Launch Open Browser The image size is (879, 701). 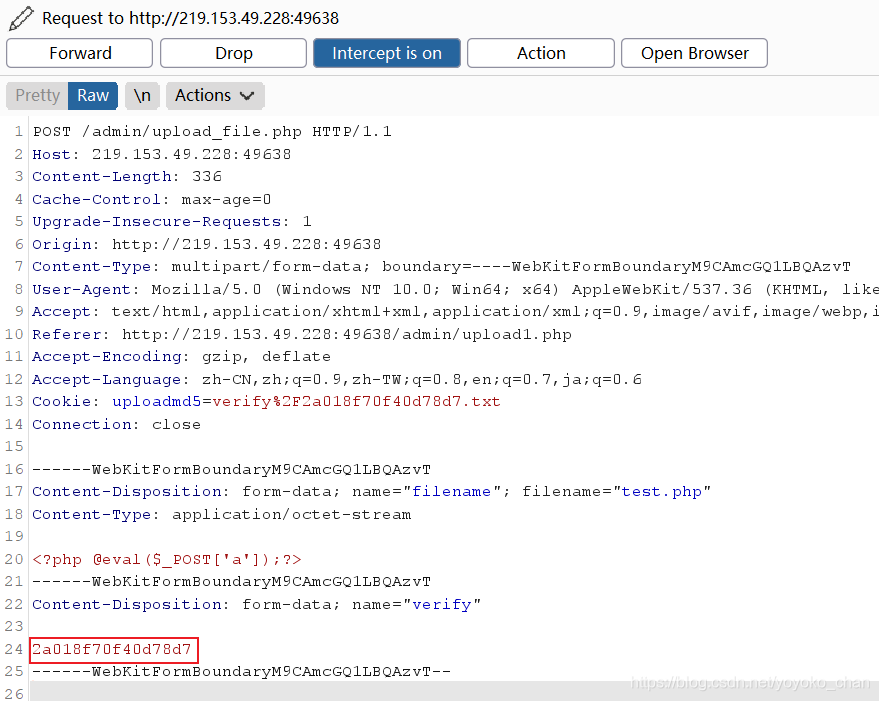click(695, 53)
